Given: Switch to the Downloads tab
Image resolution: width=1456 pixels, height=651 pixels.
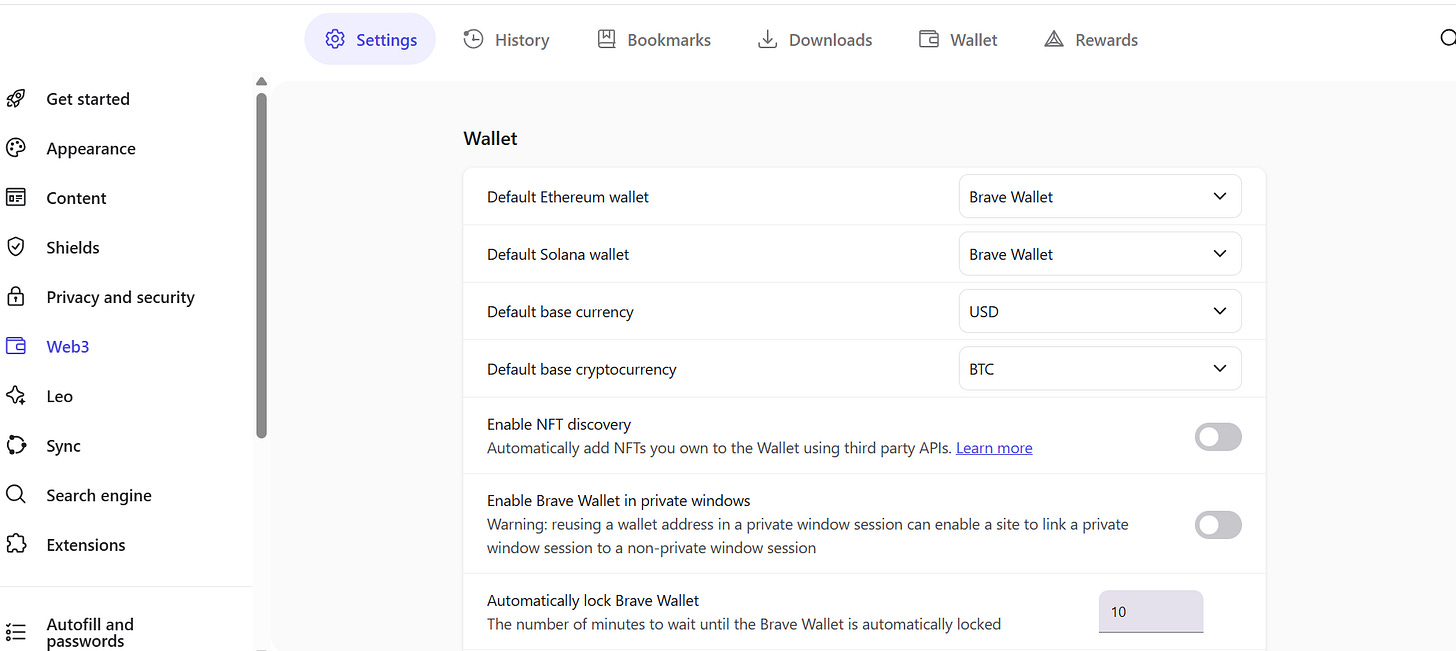Looking at the screenshot, I should [815, 39].
